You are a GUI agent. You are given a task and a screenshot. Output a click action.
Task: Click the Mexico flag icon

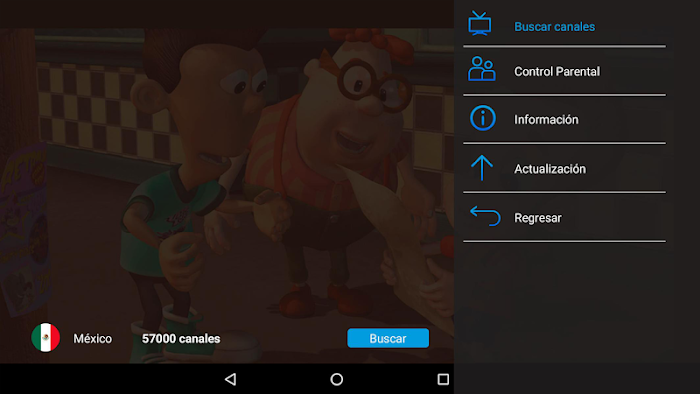pyautogui.click(x=46, y=337)
